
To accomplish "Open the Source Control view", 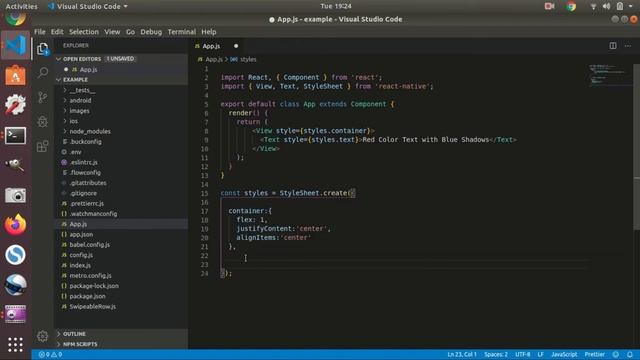I will pyautogui.click(x=43, y=97).
